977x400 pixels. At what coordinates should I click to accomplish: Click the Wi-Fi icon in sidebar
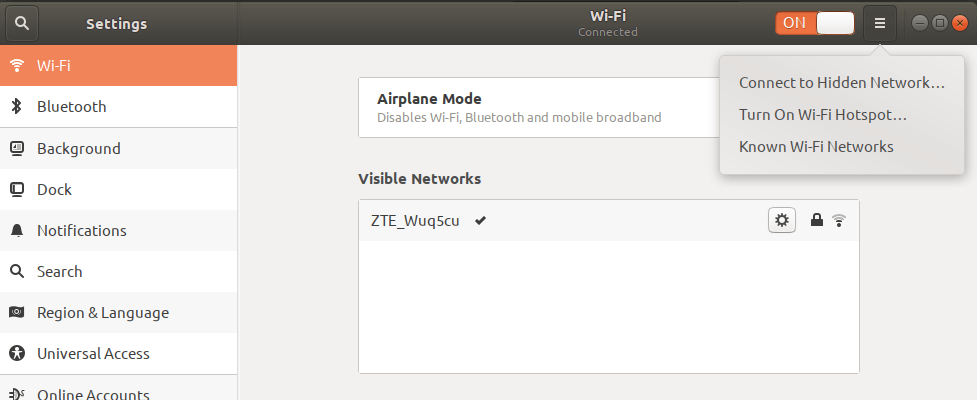17,65
